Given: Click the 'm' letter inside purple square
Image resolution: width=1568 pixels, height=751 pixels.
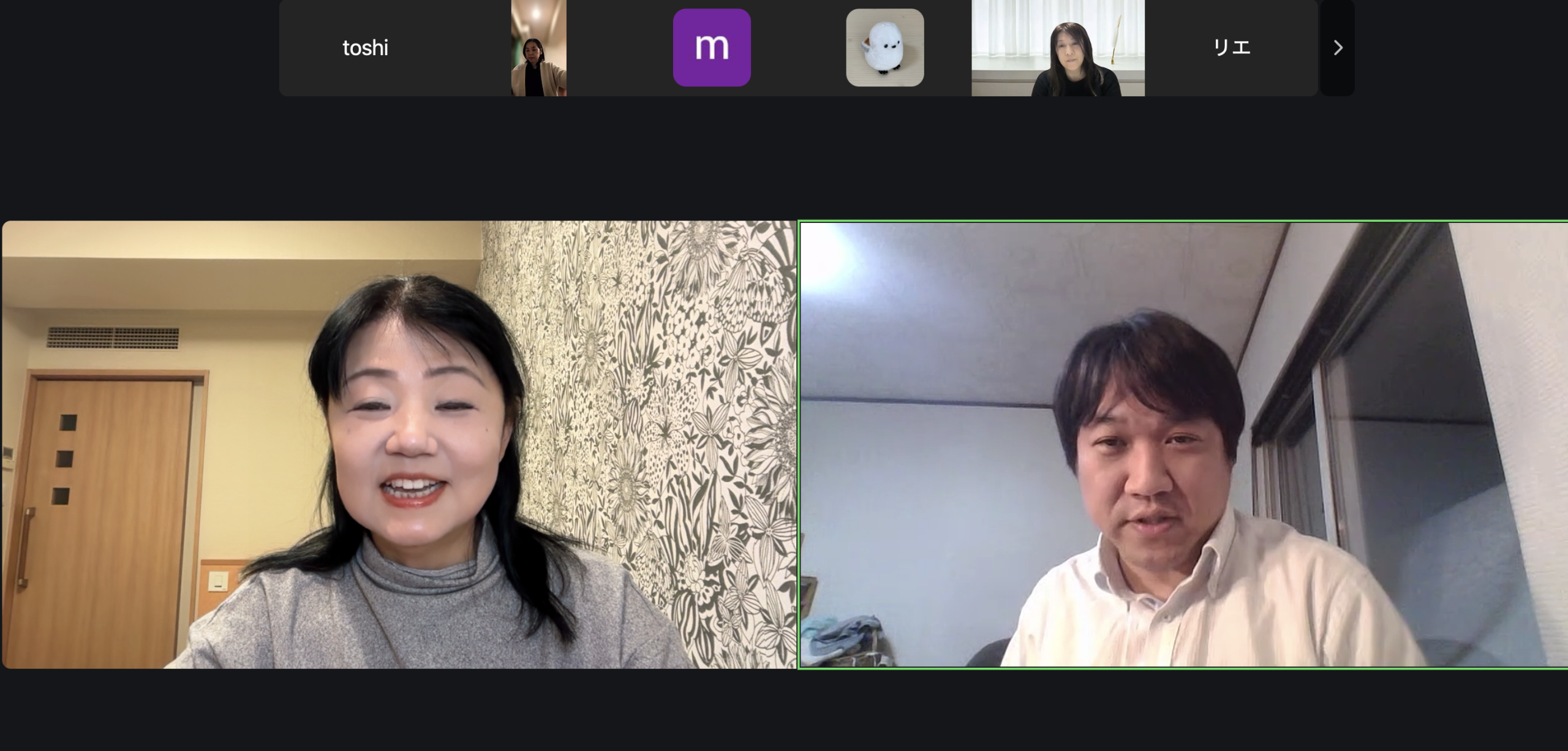Looking at the screenshot, I should click(x=711, y=47).
